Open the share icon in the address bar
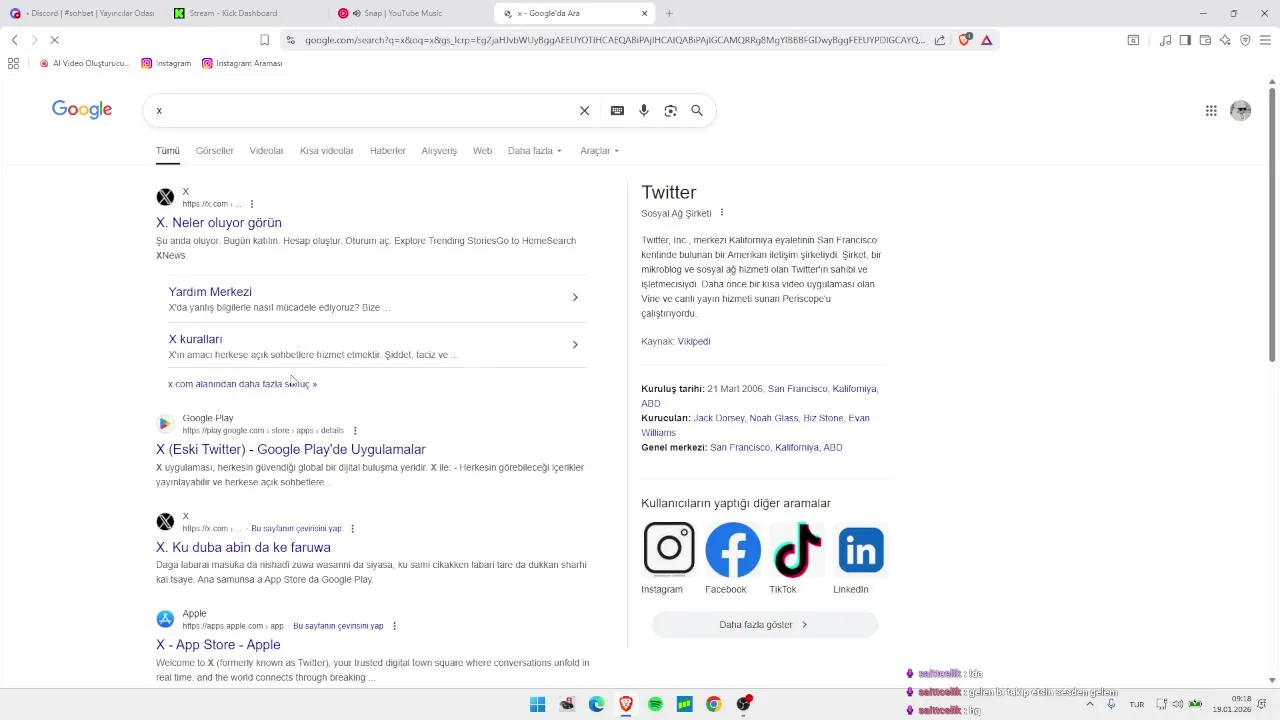The image size is (1280, 720). tap(940, 40)
